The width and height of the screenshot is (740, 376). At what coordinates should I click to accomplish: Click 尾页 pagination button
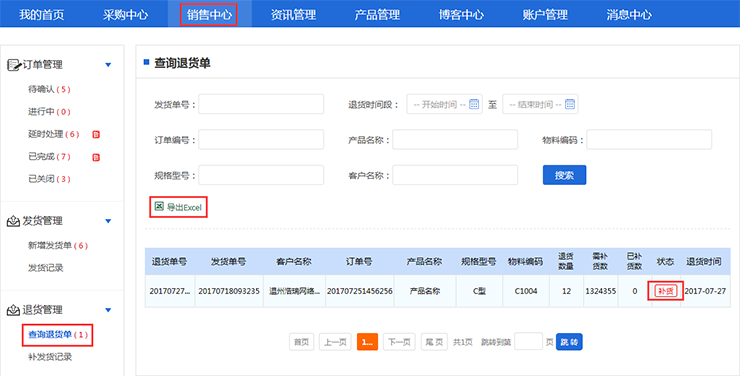click(x=434, y=342)
